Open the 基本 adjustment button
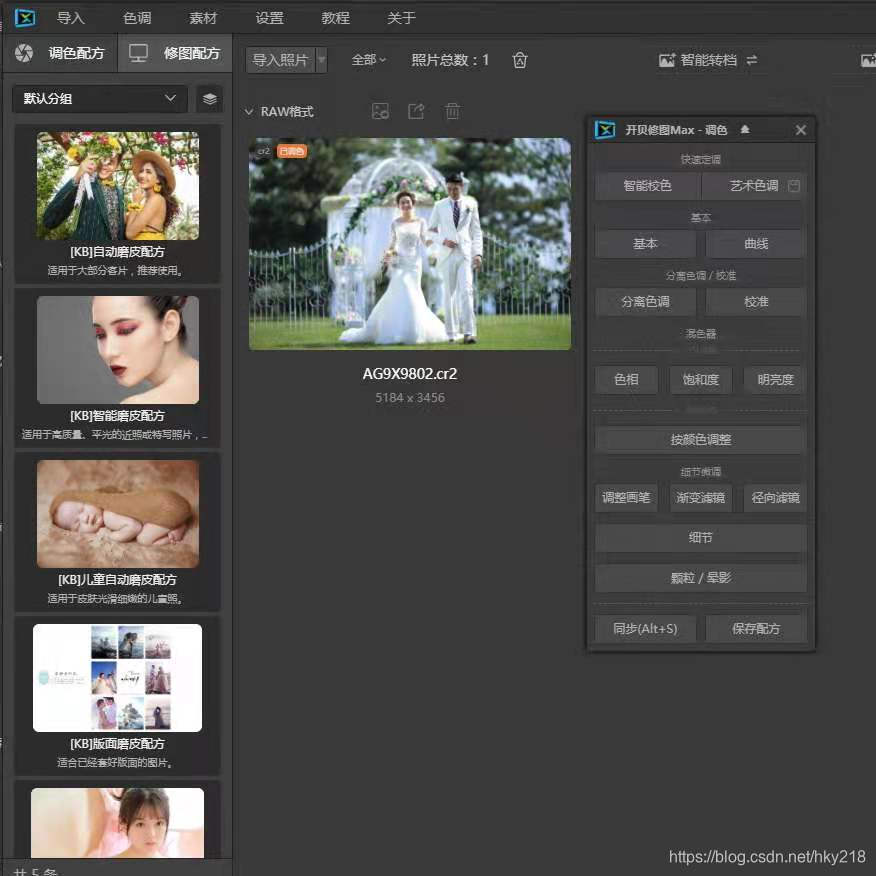Viewport: 876px width, 876px height. 645,244
